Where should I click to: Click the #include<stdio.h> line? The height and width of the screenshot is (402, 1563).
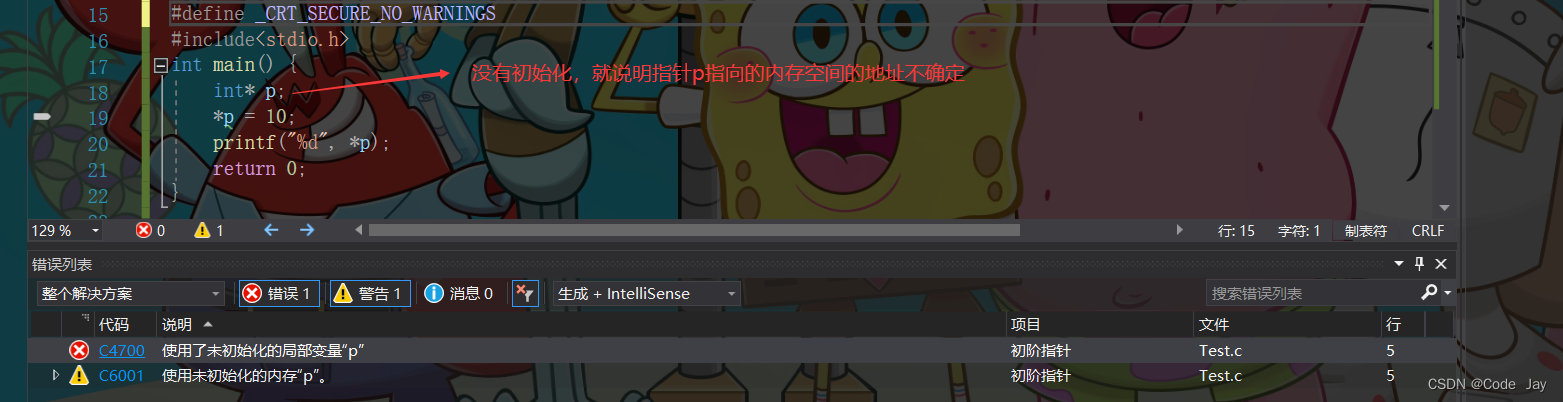coord(260,40)
